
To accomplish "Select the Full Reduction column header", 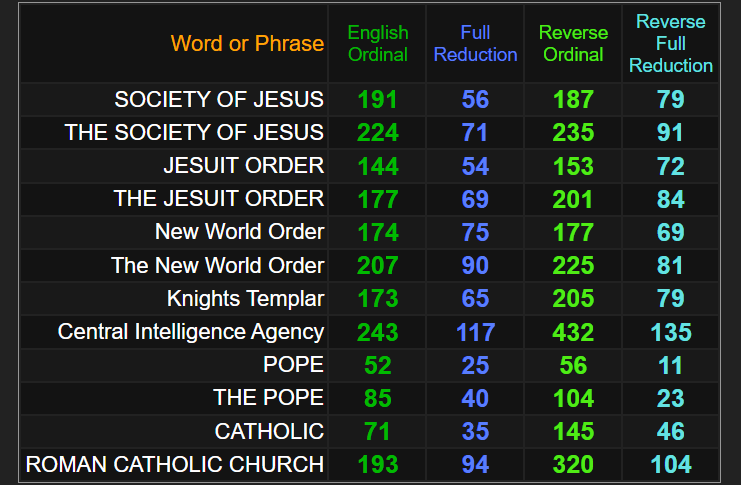I will 475,44.
